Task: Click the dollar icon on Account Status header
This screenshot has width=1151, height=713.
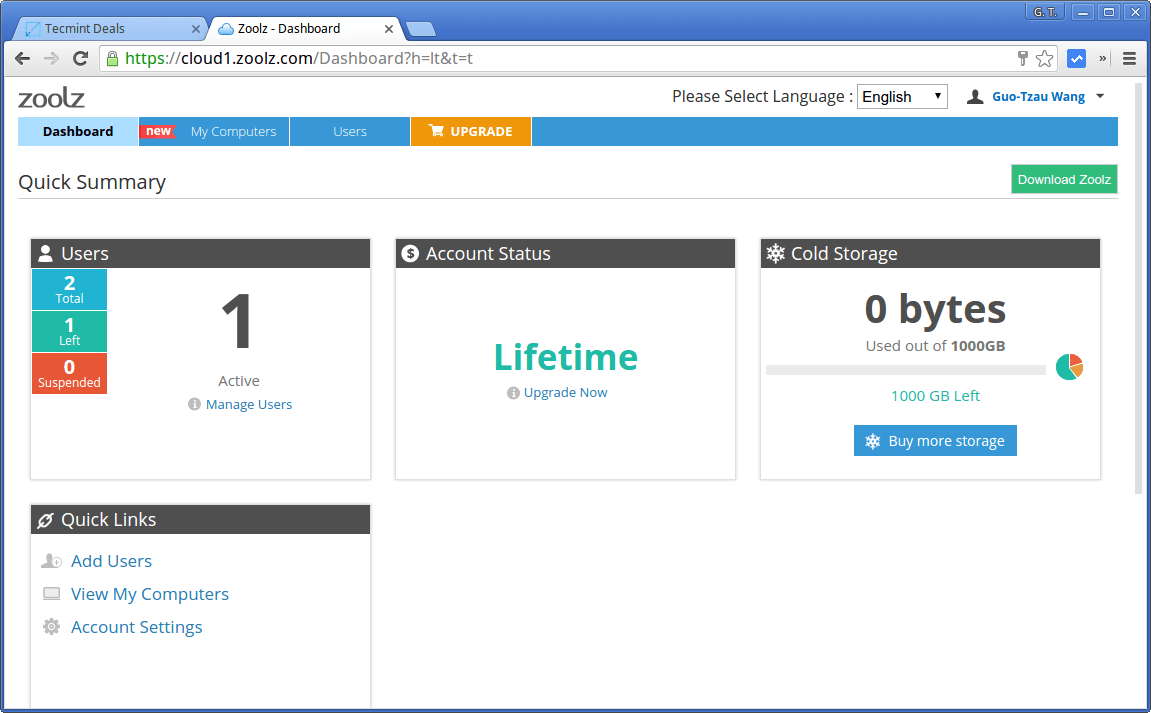Action: tap(410, 253)
